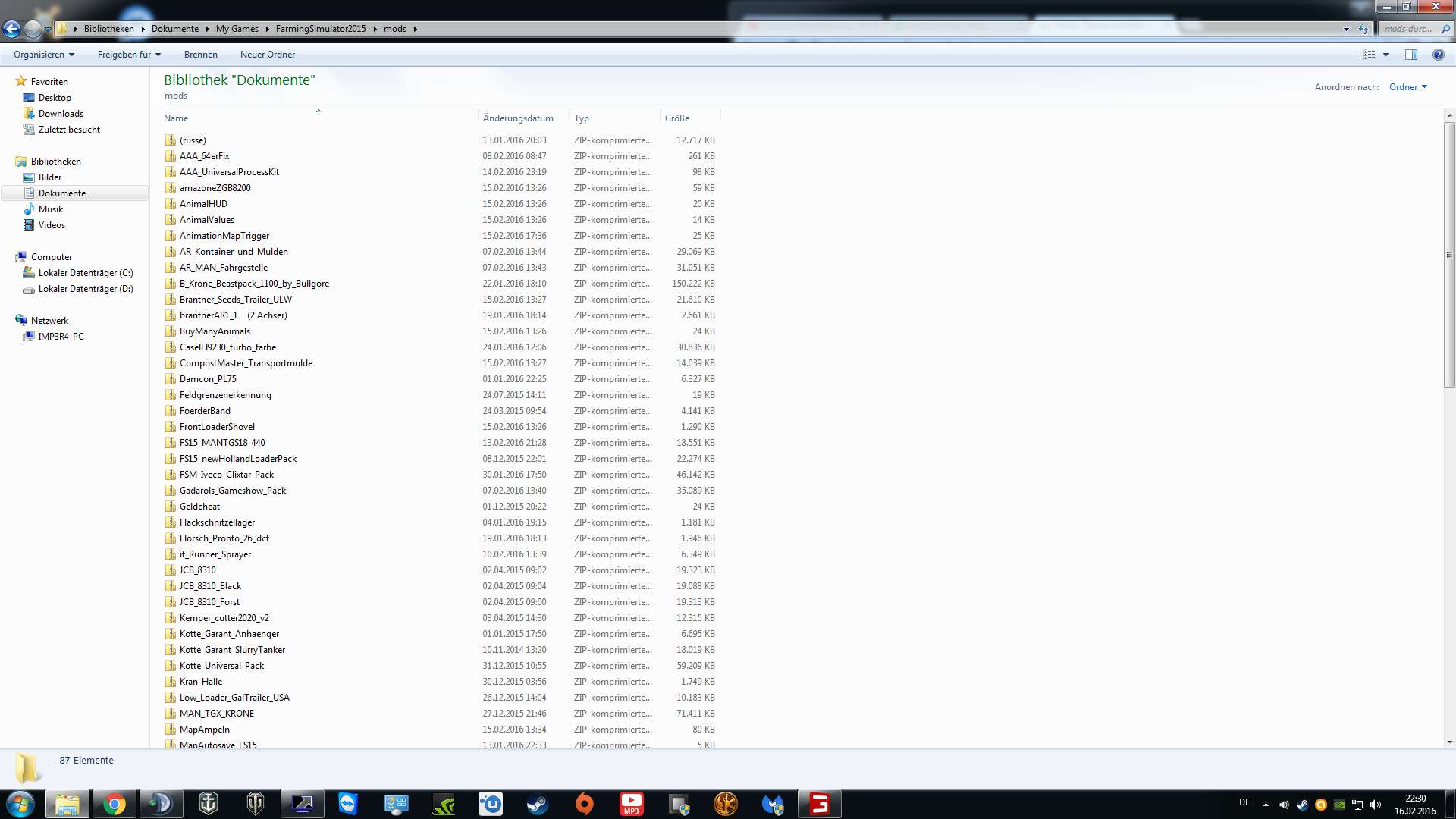The height and width of the screenshot is (819, 1456).
Task: Open Lokaler Datenträger (D:)
Action: point(86,289)
